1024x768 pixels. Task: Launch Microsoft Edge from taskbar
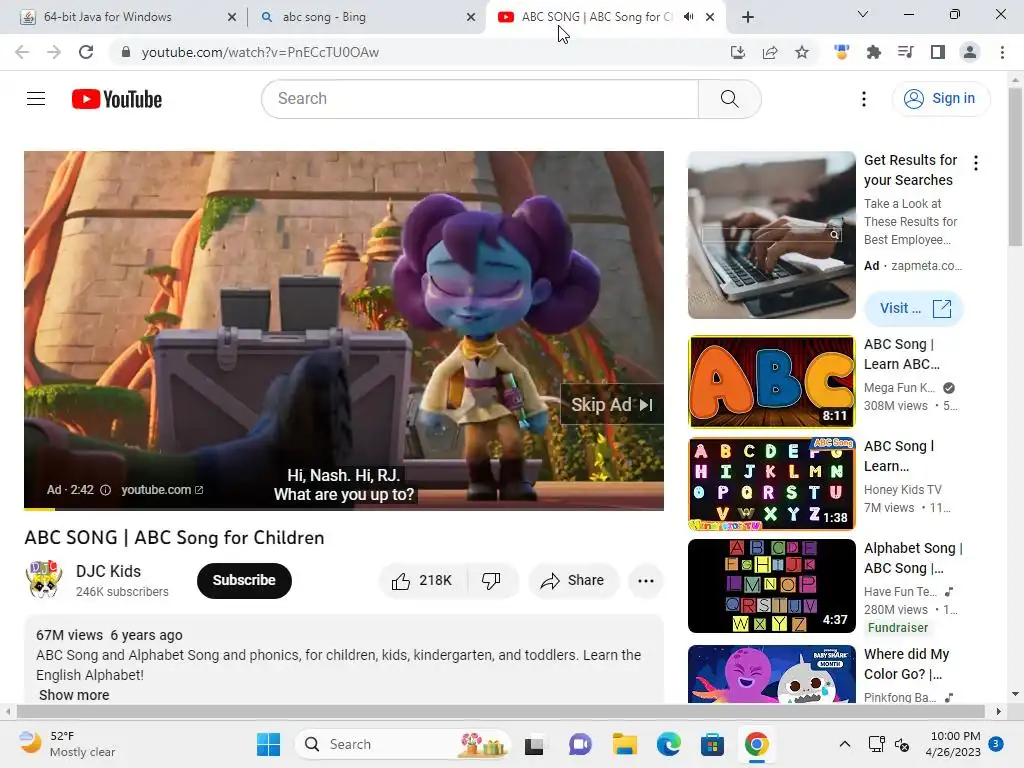click(x=669, y=744)
